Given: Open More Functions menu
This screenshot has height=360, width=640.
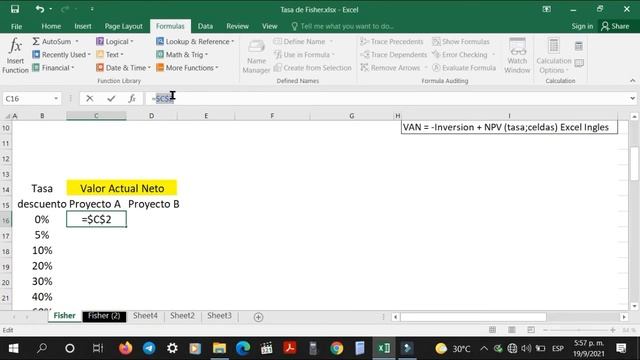Looking at the screenshot, I should tap(187, 68).
